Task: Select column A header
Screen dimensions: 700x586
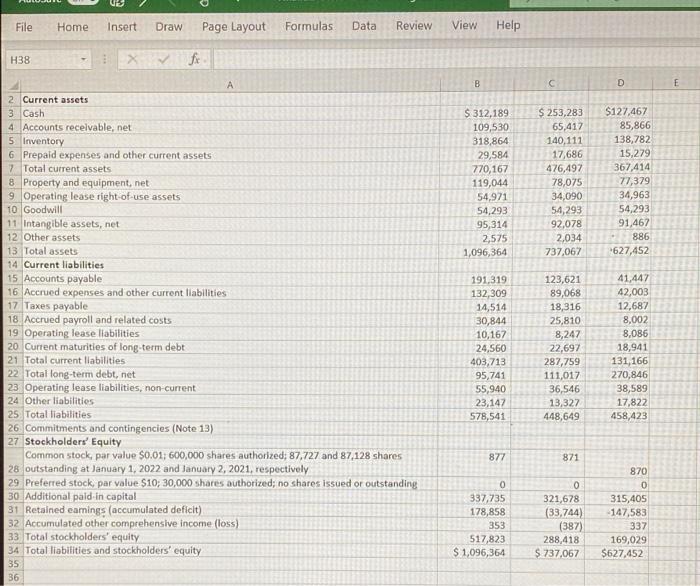Action: click(x=230, y=85)
